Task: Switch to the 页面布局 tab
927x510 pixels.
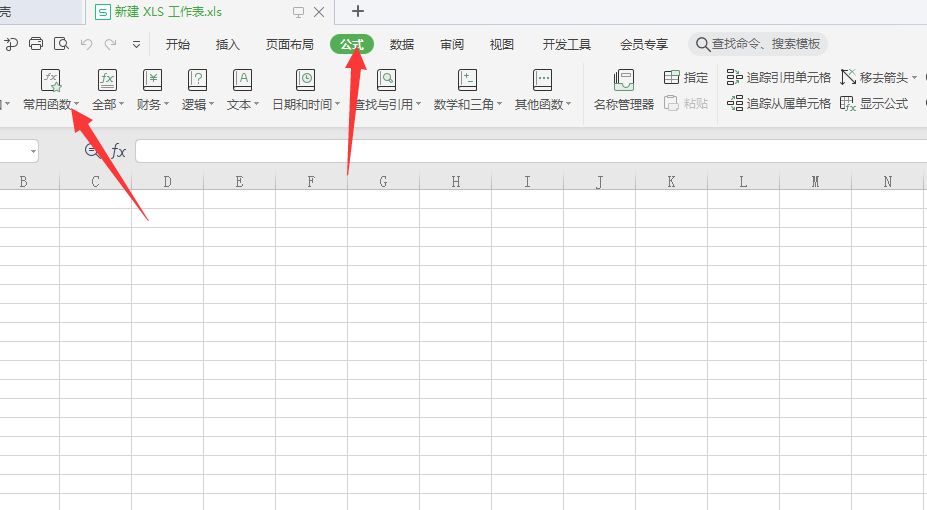Action: [x=289, y=44]
